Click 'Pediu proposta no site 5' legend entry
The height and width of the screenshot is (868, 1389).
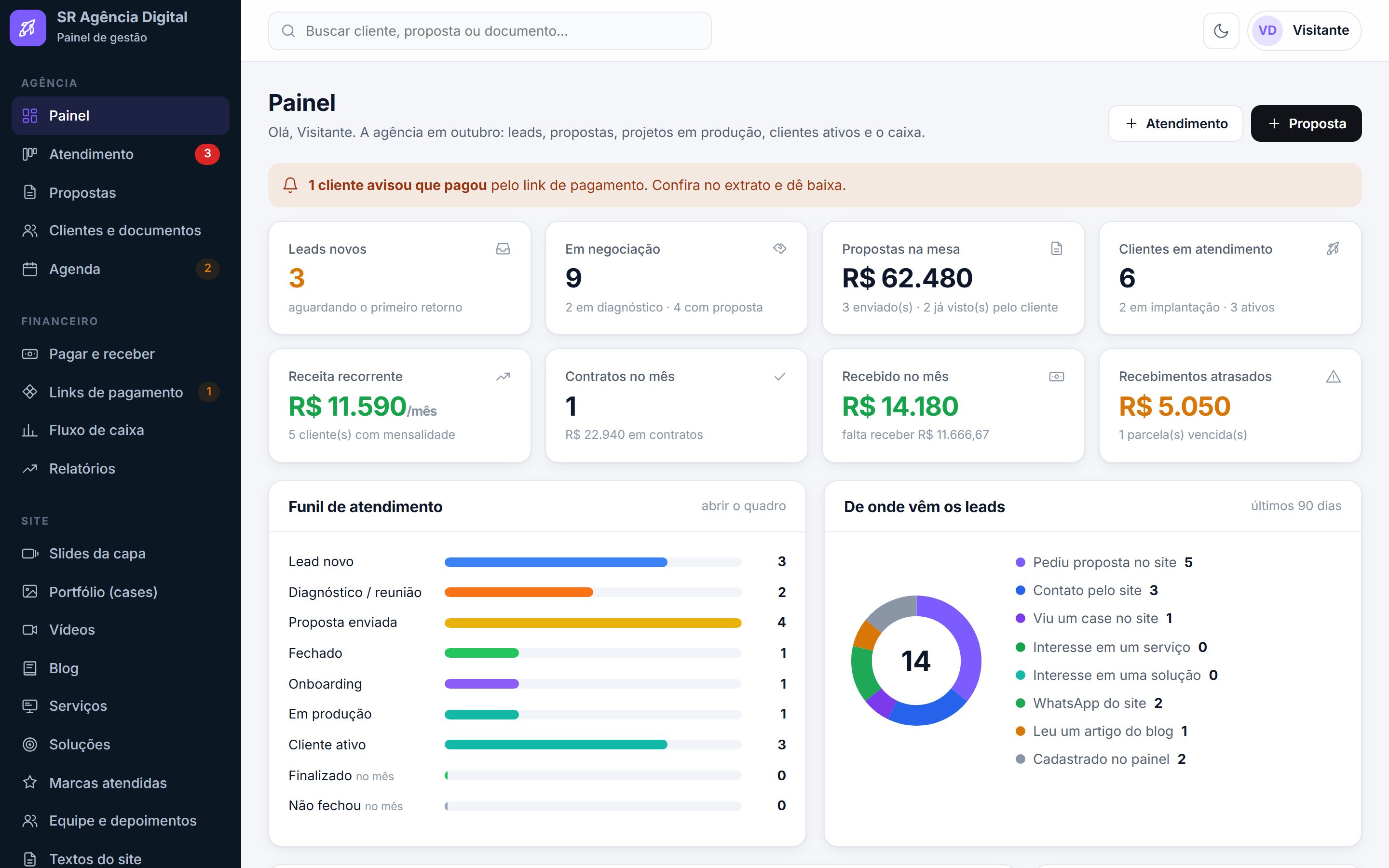(1104, 562)
